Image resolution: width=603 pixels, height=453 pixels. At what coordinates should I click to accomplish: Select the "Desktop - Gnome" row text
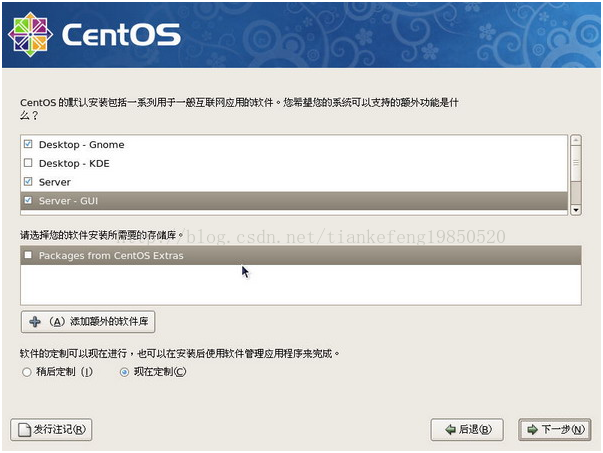click(82, 145)
